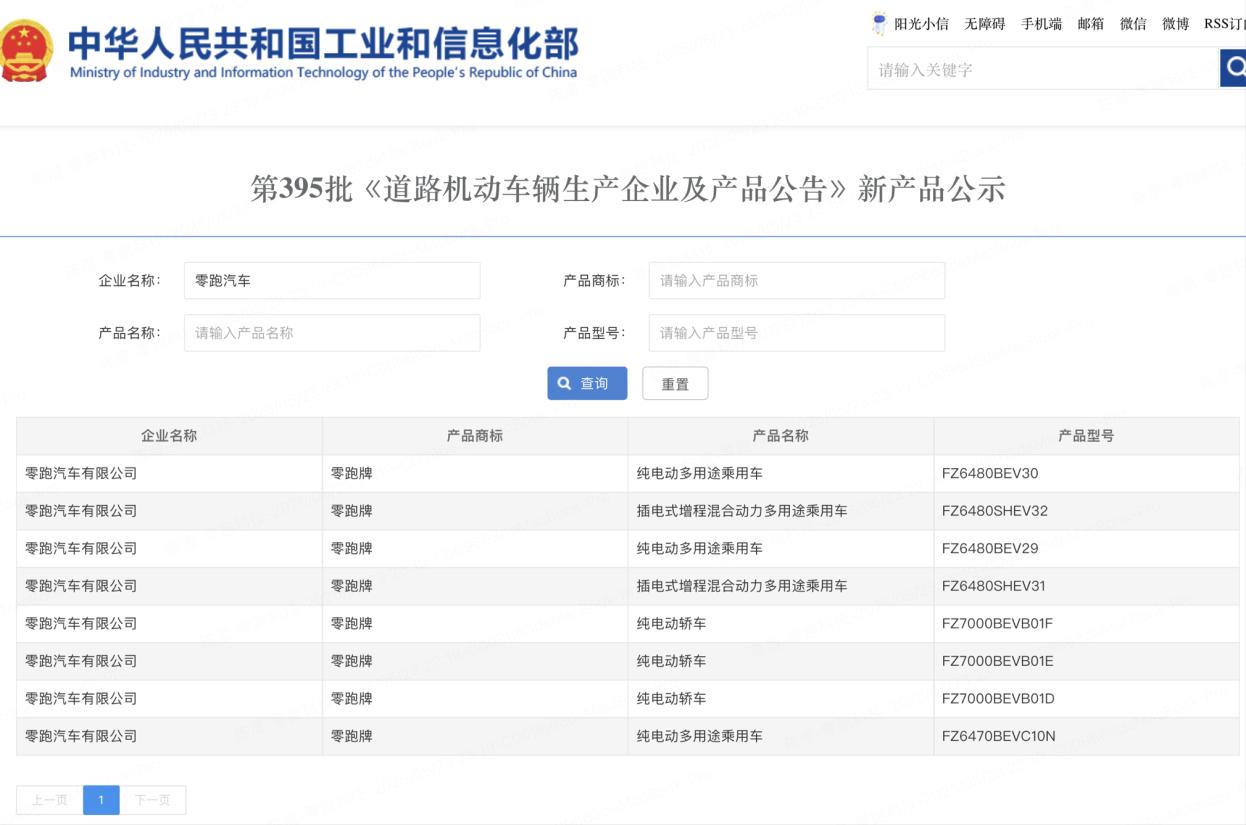Click 纯电动轿车 in FZ7000BEVB01D row
Image resolution: width=1246 pixels, height=825 pixels.
click(x=671, y=698)
